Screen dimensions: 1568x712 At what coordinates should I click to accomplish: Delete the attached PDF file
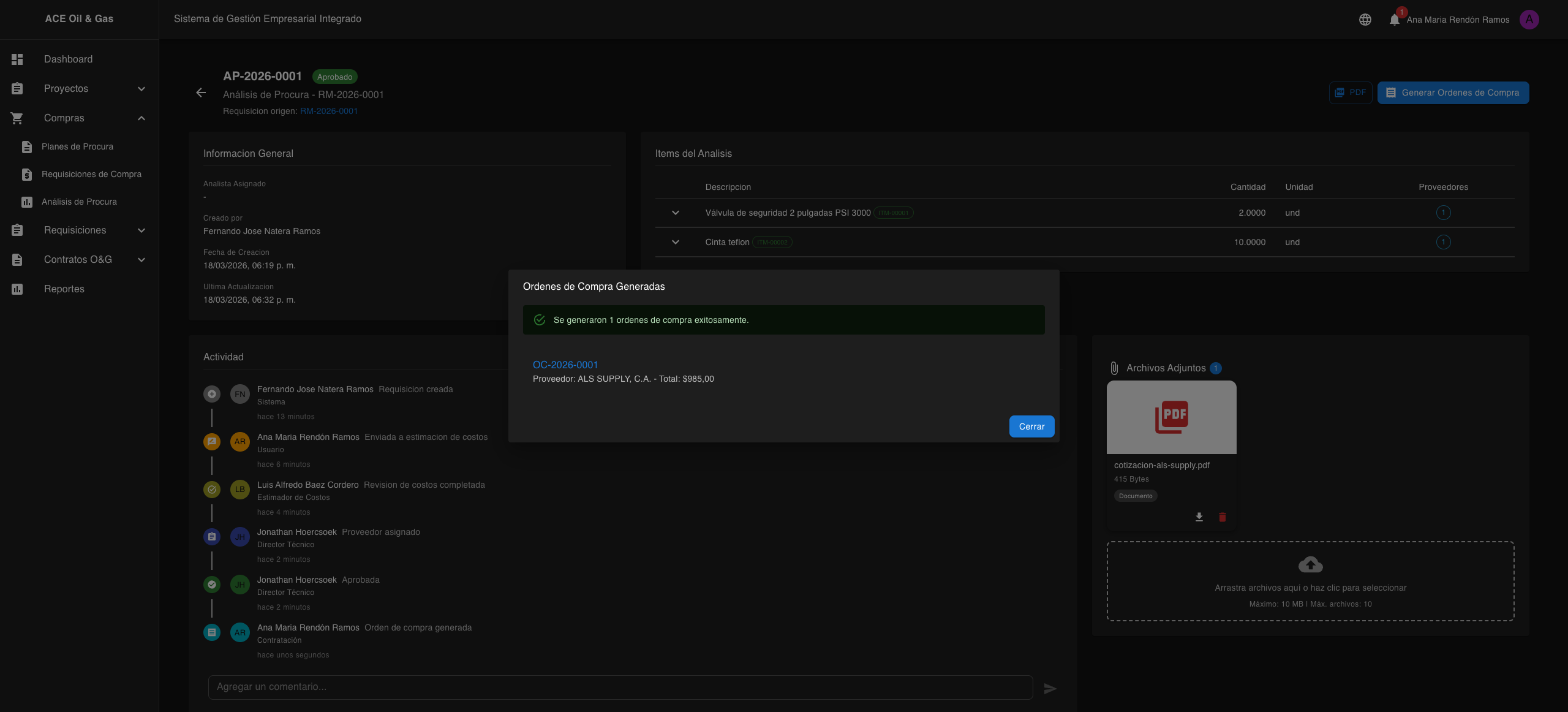point(1222,517)
